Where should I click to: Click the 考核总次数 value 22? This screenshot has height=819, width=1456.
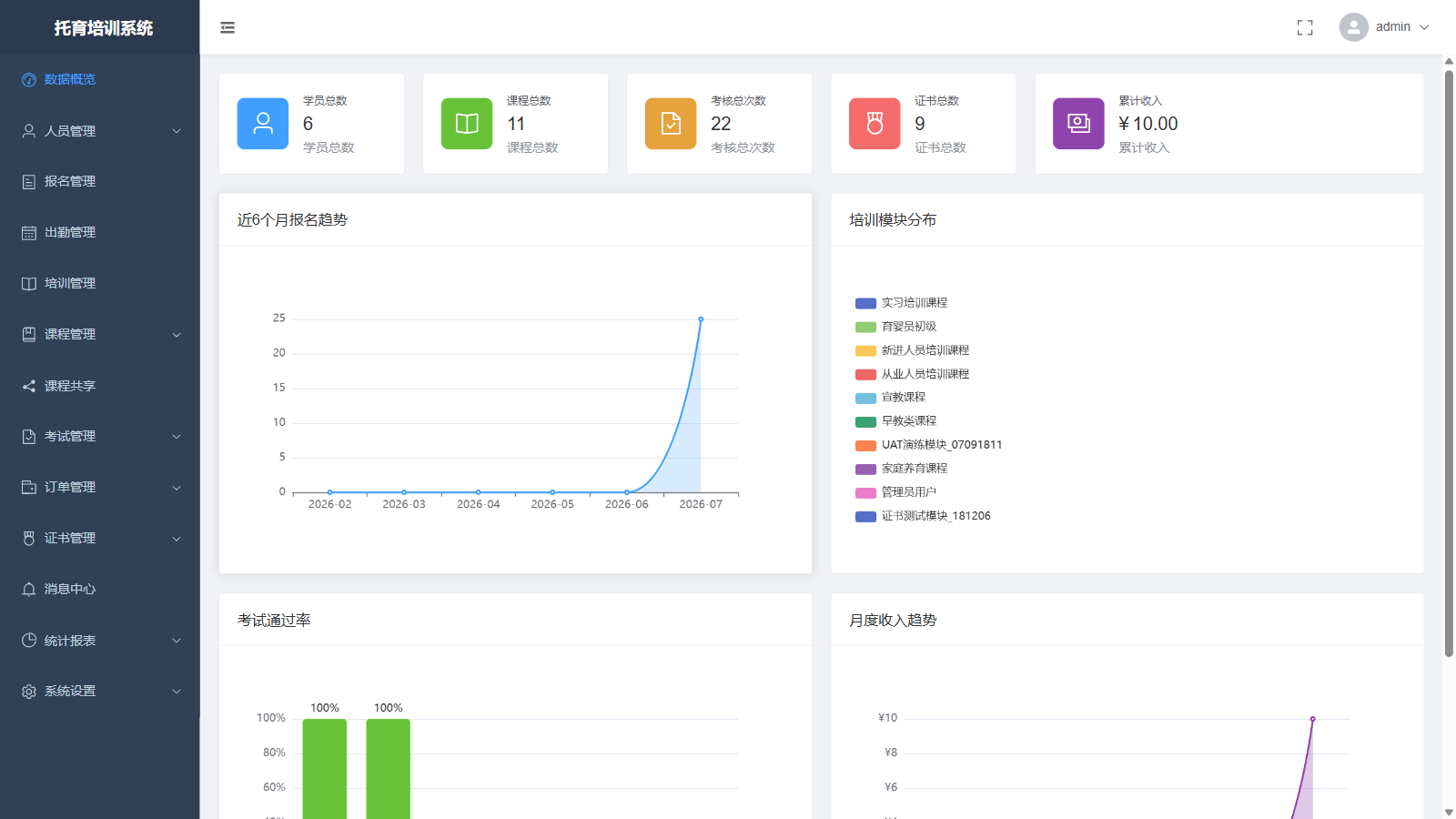tap(721, 124)
